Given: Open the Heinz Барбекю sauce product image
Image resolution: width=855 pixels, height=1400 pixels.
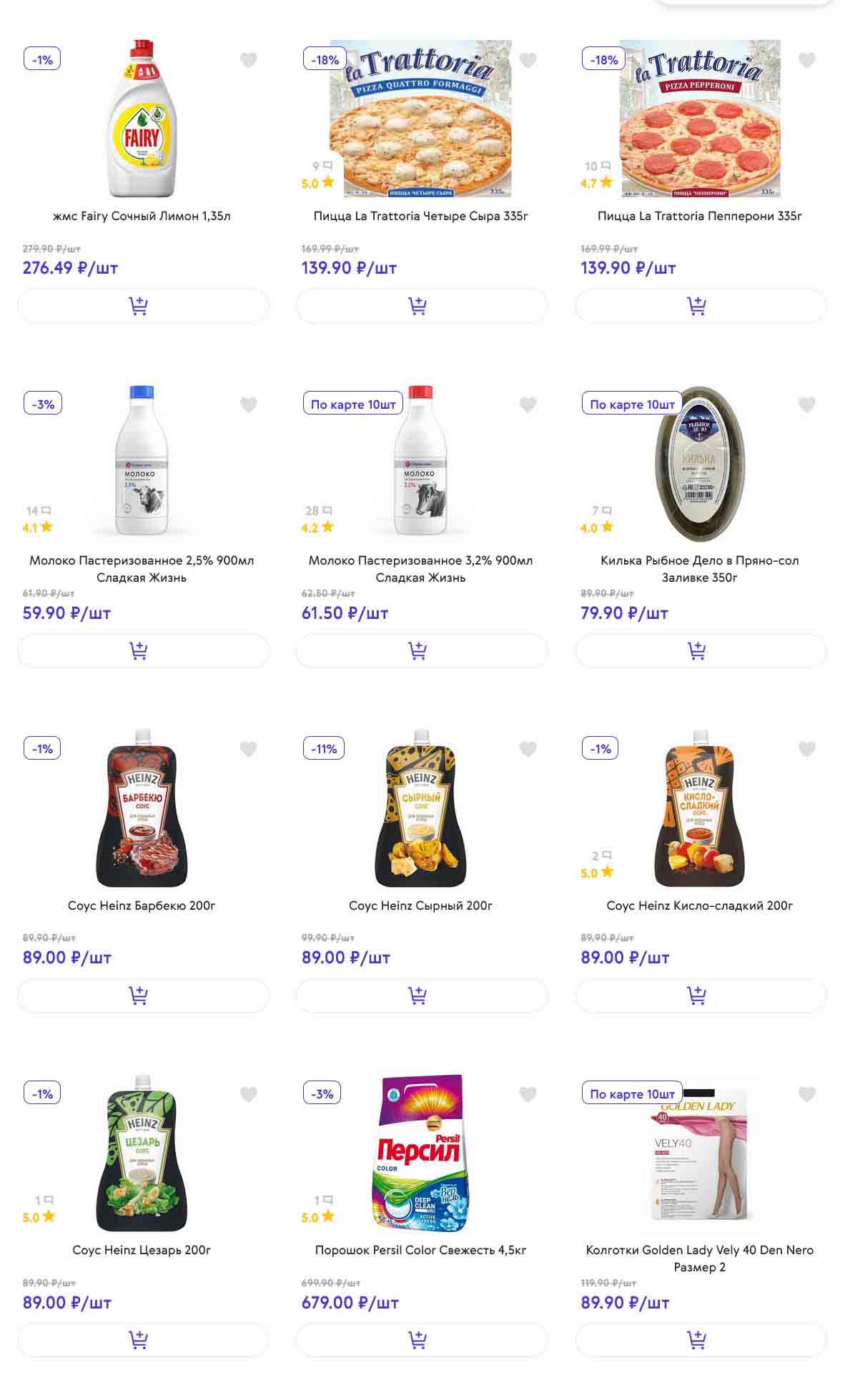Looking at the screenshot, I should (142, 808).
